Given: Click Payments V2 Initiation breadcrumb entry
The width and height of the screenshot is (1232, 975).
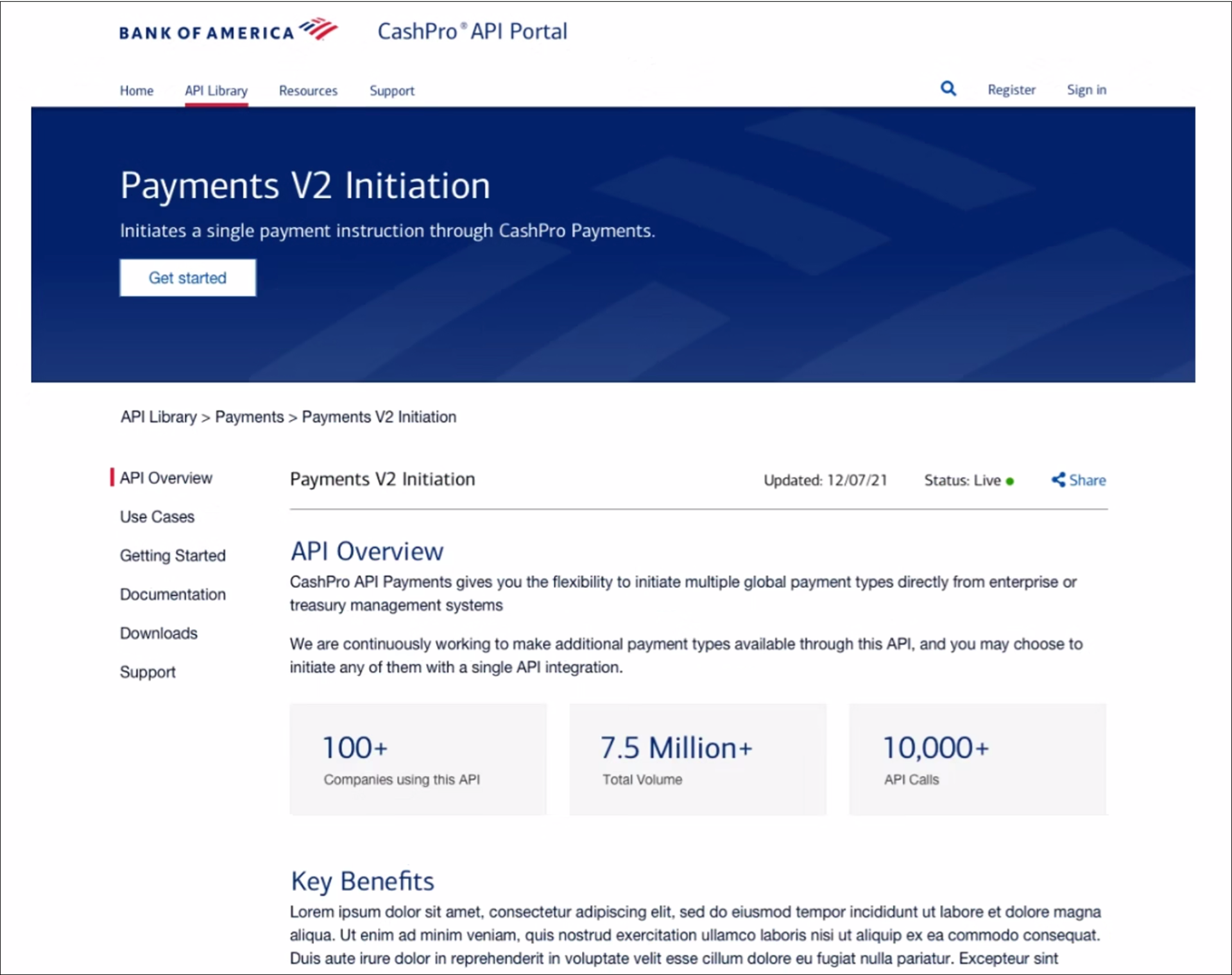Looking at the screenshot, I should click(x=379, y=417).
